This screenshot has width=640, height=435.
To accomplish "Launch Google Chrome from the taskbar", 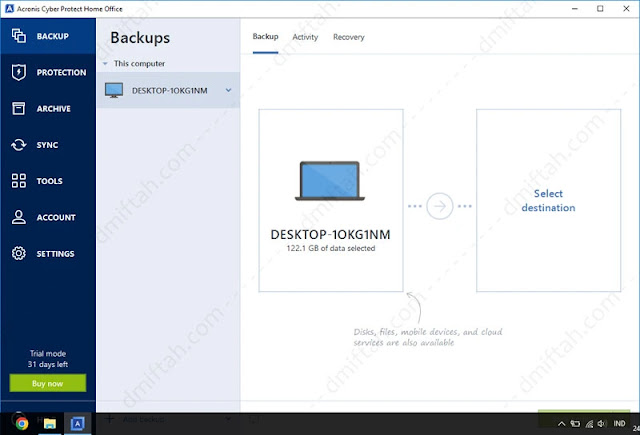I will point(22,424).
